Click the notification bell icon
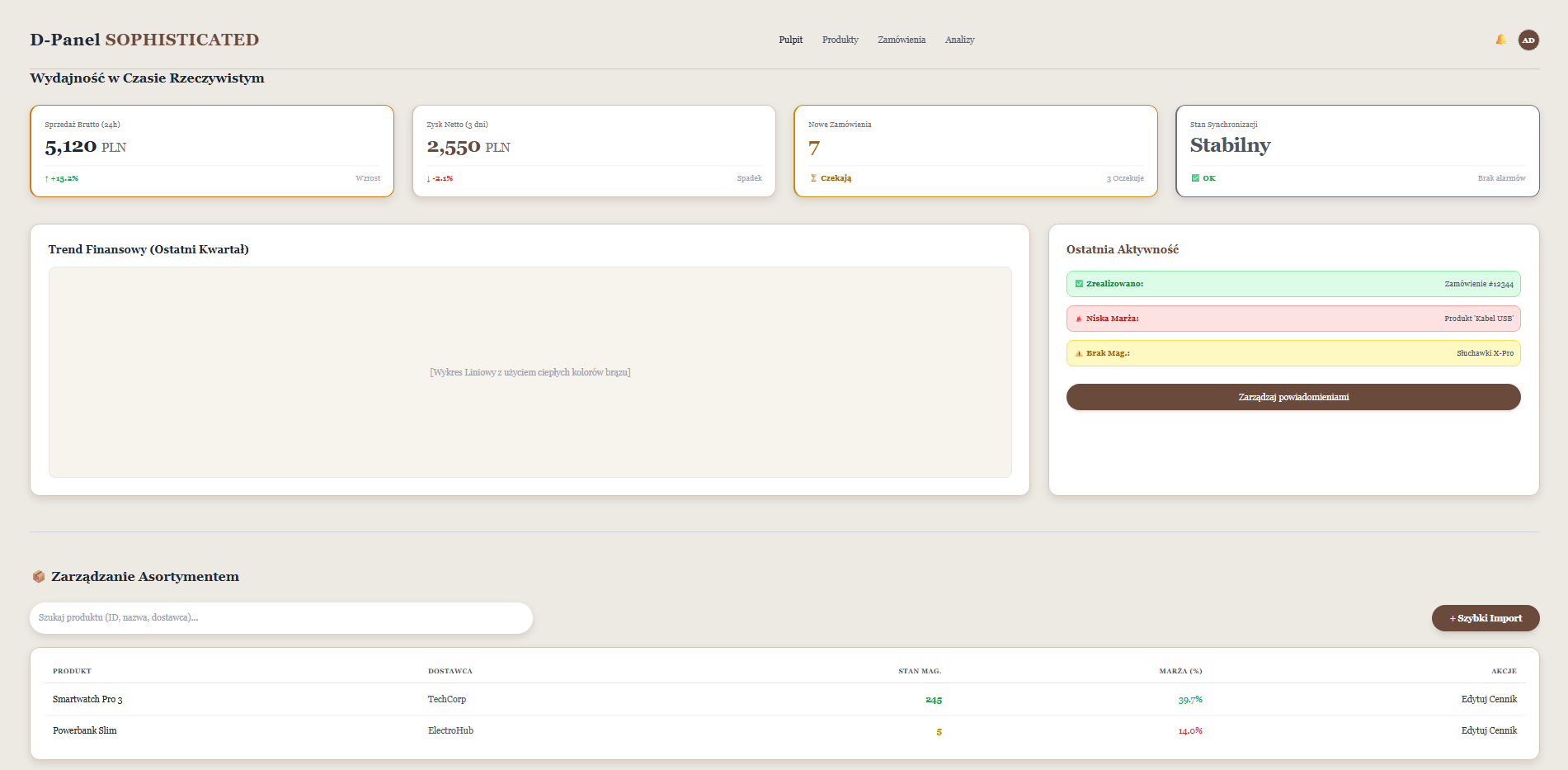1568x770 pixels. coord(1500,40)
